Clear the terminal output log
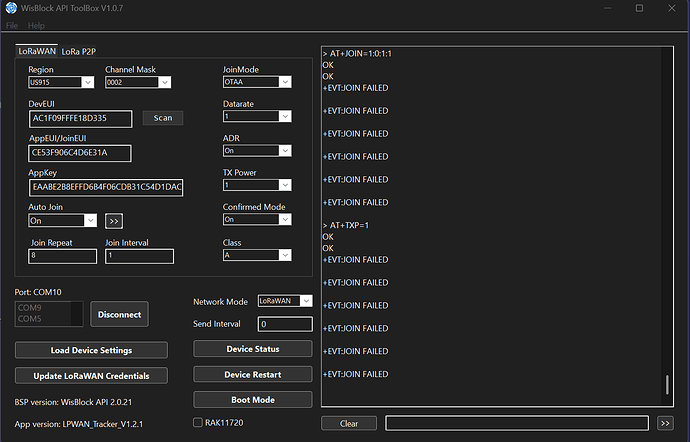This screenshot has width=690, height=442. click(349, 423)
